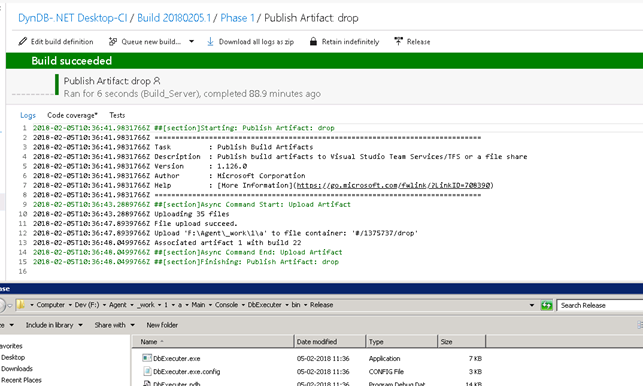Click Console path segment in address bar
This screenshot has height=386, width=643.
226,305
